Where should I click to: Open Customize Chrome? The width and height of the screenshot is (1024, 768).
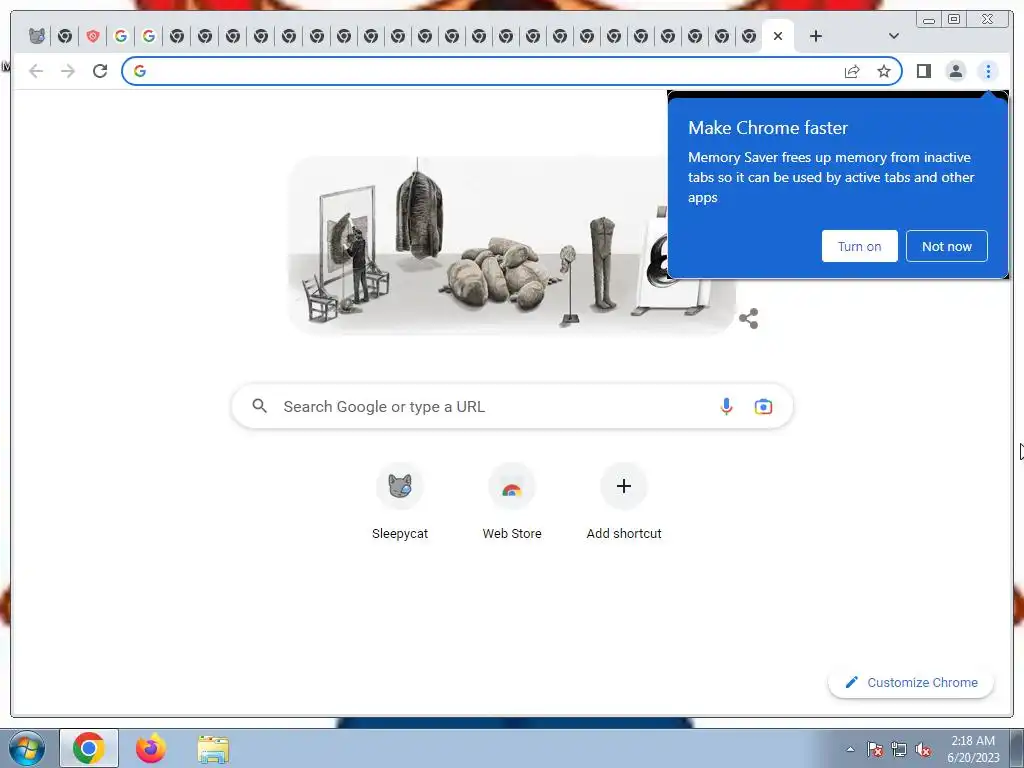(x=911, y=682)
